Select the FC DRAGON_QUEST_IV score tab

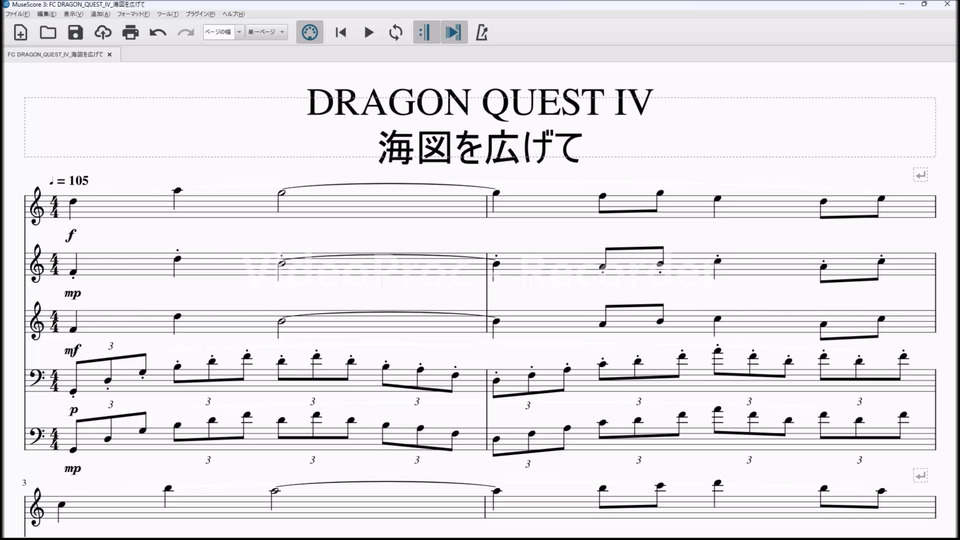click(x=55, y=54)
